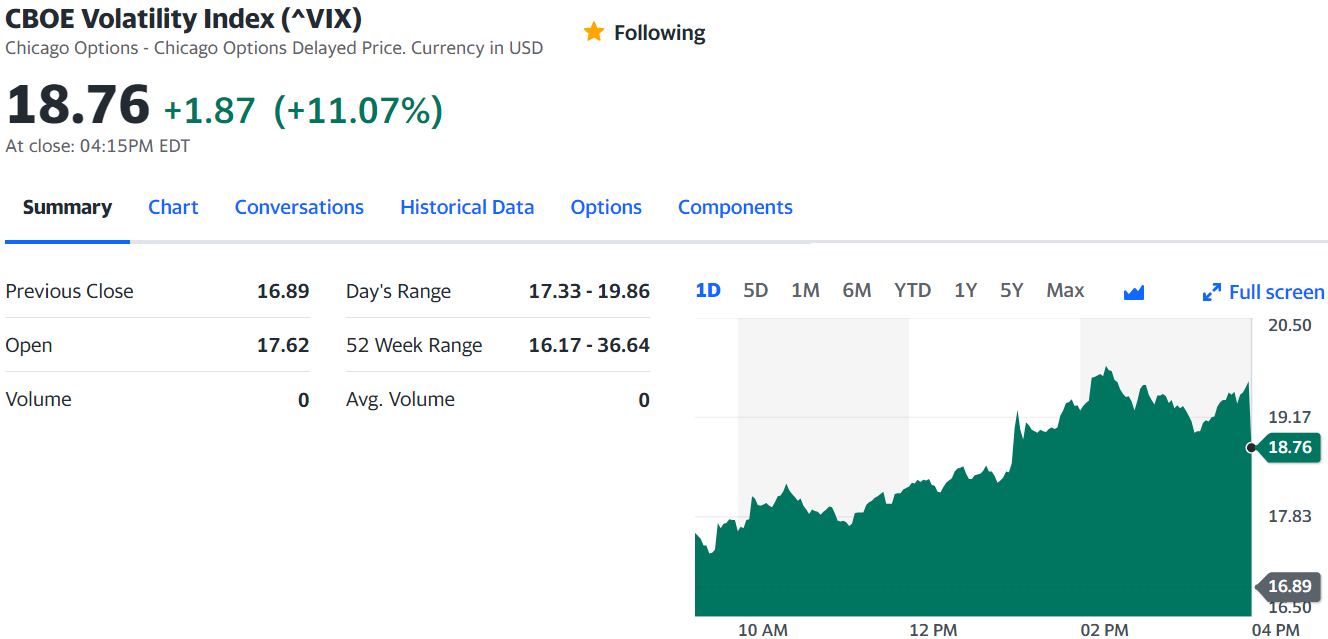Select the 1D chart range
The image size is (1328, 639).
click(708, 290)
